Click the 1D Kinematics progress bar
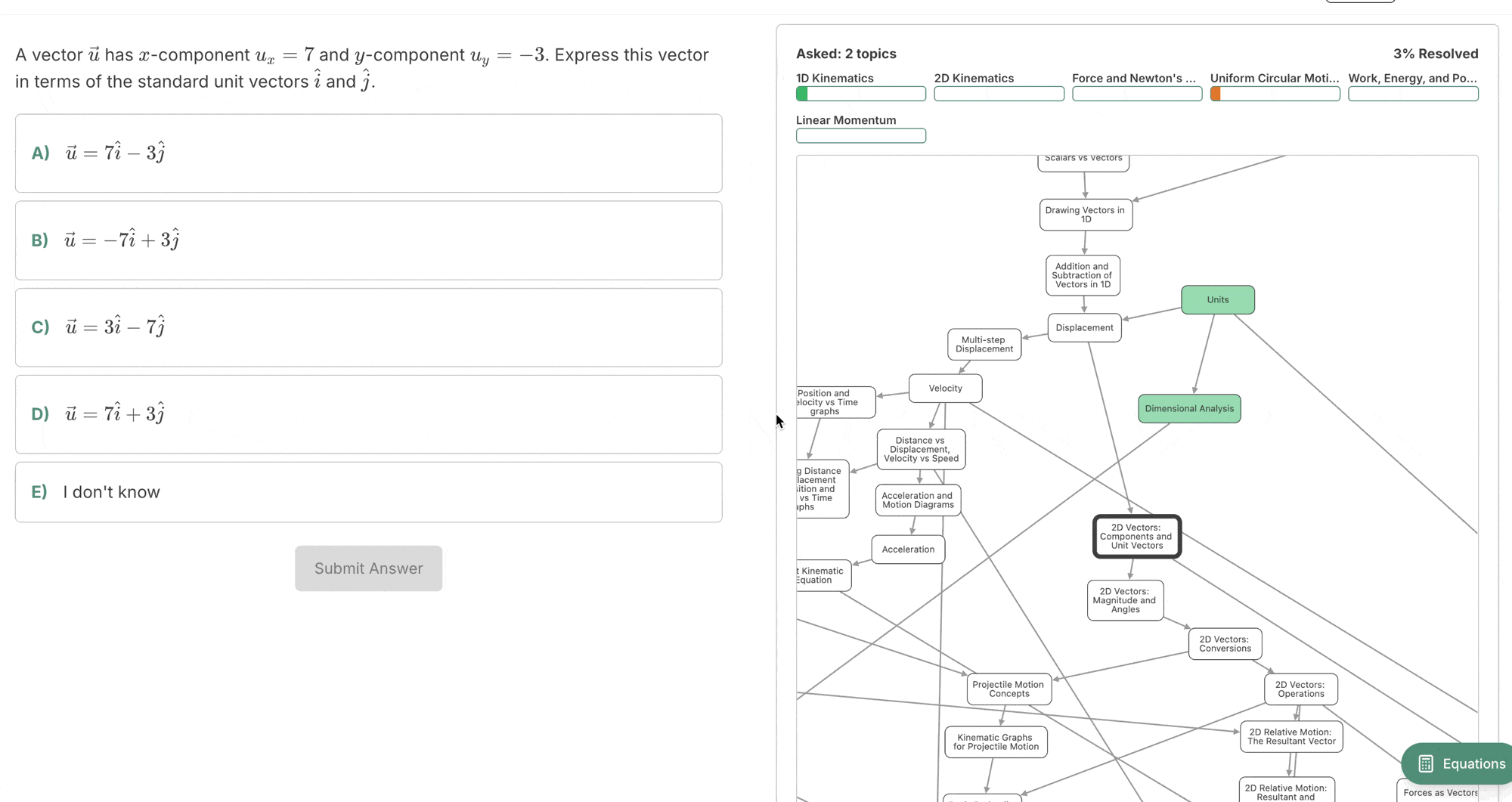The image size is (1512, 802). coord(860,94)
